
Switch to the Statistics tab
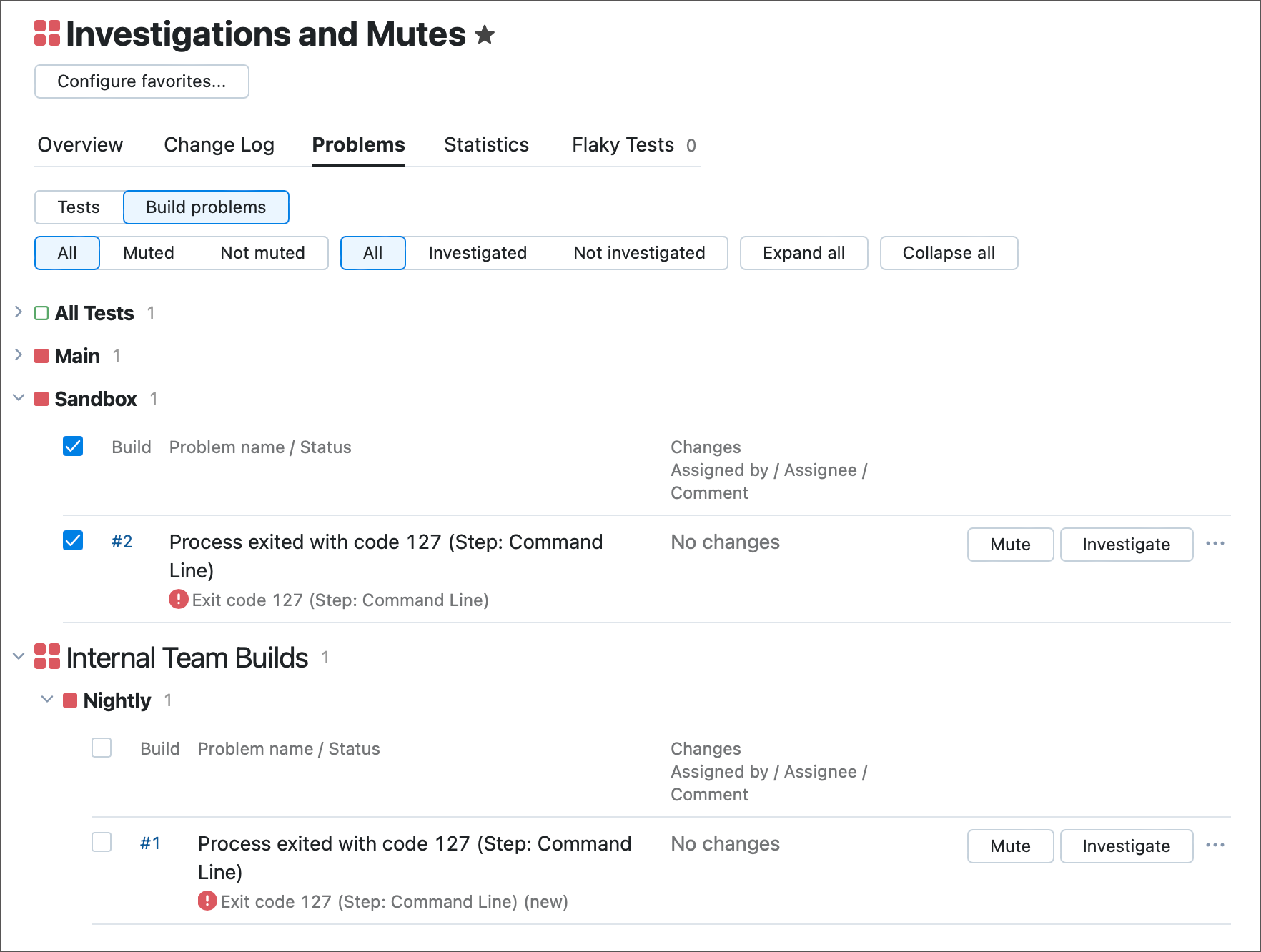point(486,145)
